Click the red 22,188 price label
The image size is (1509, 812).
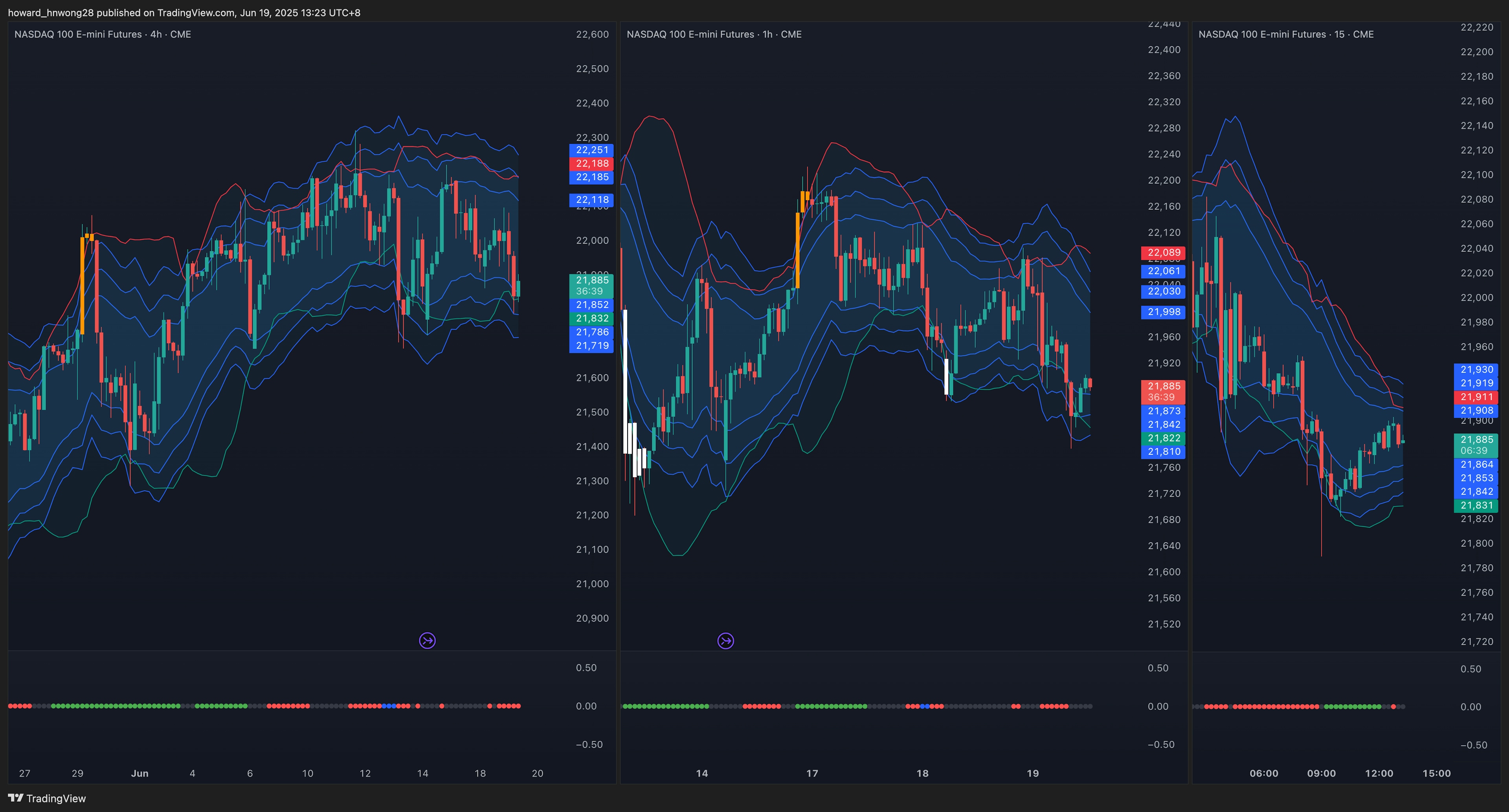591,163
